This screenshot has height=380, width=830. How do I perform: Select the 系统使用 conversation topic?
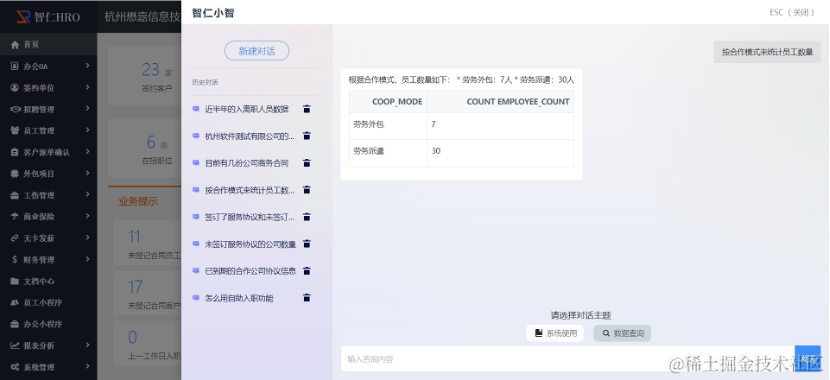pos(555,333)
